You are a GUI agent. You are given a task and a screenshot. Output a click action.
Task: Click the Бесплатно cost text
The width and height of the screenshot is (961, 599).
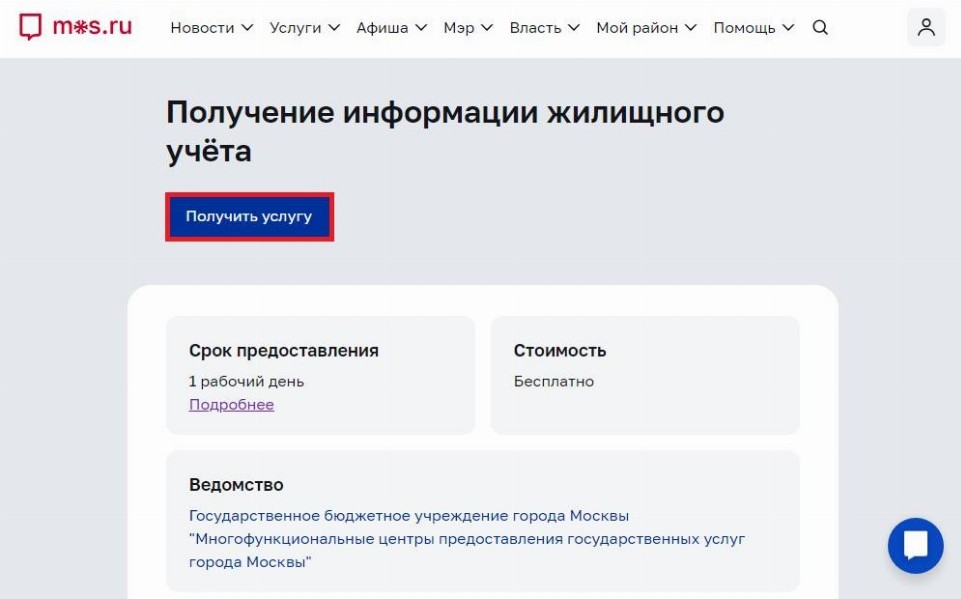554,381
